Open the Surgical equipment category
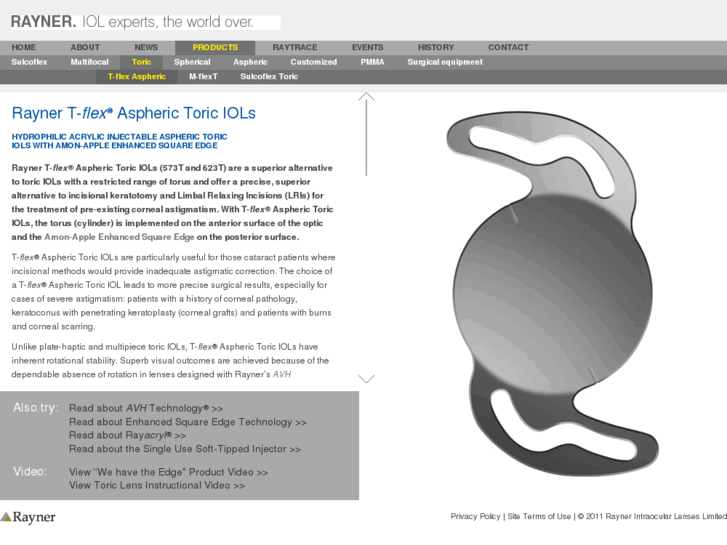The width and height of the screenshot is (727, 545). click(x=445, y=62)
